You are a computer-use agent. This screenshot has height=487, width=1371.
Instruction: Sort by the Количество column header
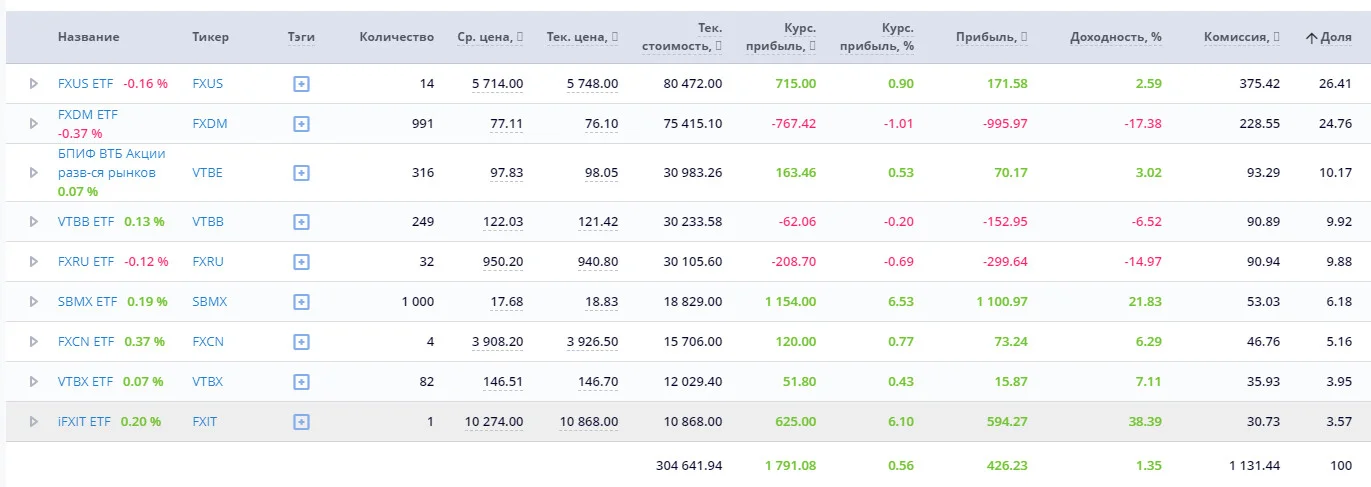click(x=397, y=37)
